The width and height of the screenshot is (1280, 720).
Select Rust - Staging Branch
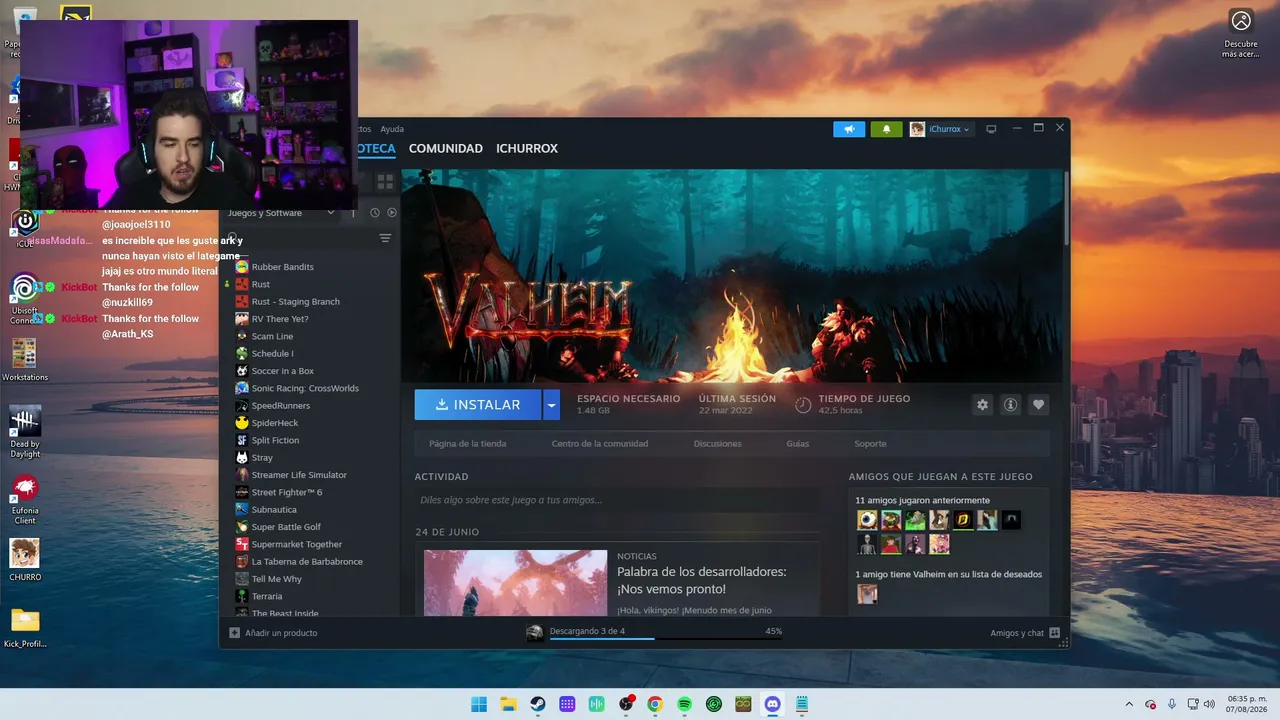coord(296,302)
